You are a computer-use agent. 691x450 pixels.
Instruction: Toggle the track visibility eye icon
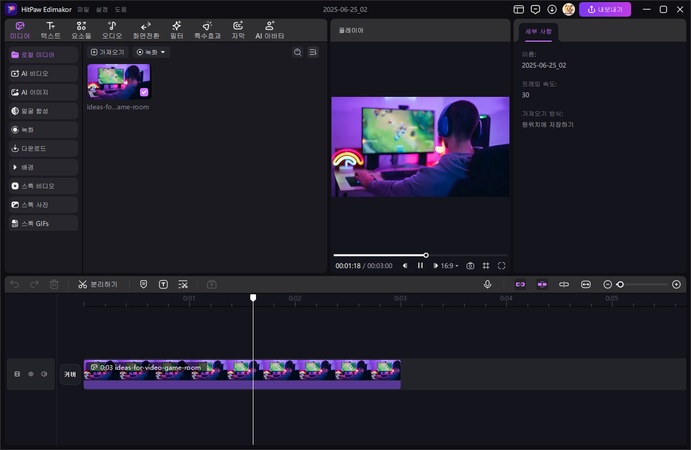point(30,374)
